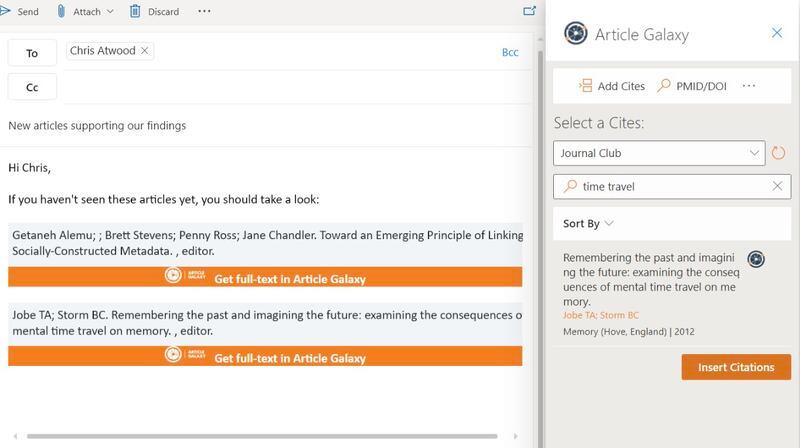Image resolution: width=800 pixels, height=448 pixels.
Task: Open Article Galaxy more options ellipsis
Action: (748, 86)
